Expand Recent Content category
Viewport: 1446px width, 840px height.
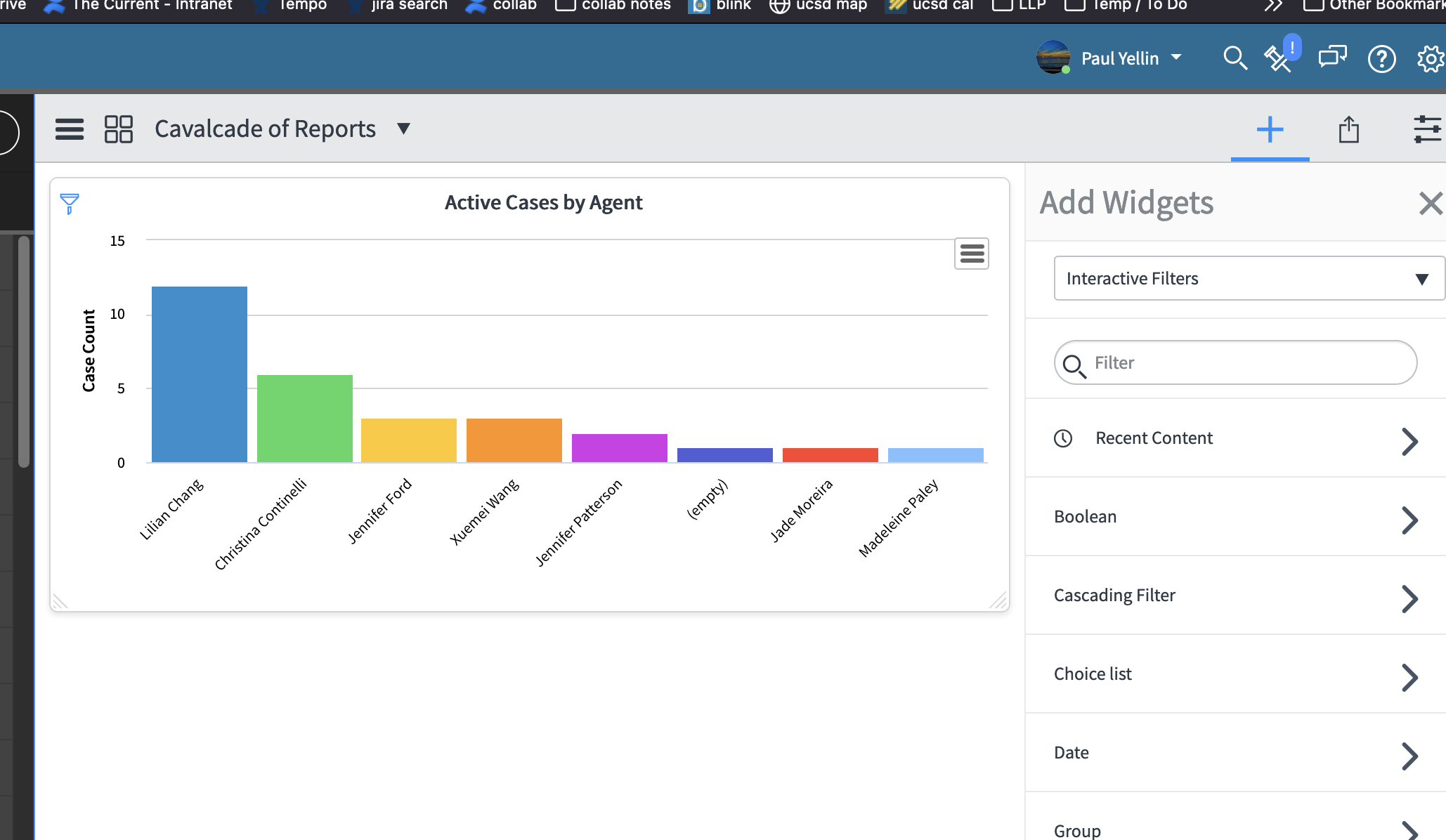pos(1235,438)
